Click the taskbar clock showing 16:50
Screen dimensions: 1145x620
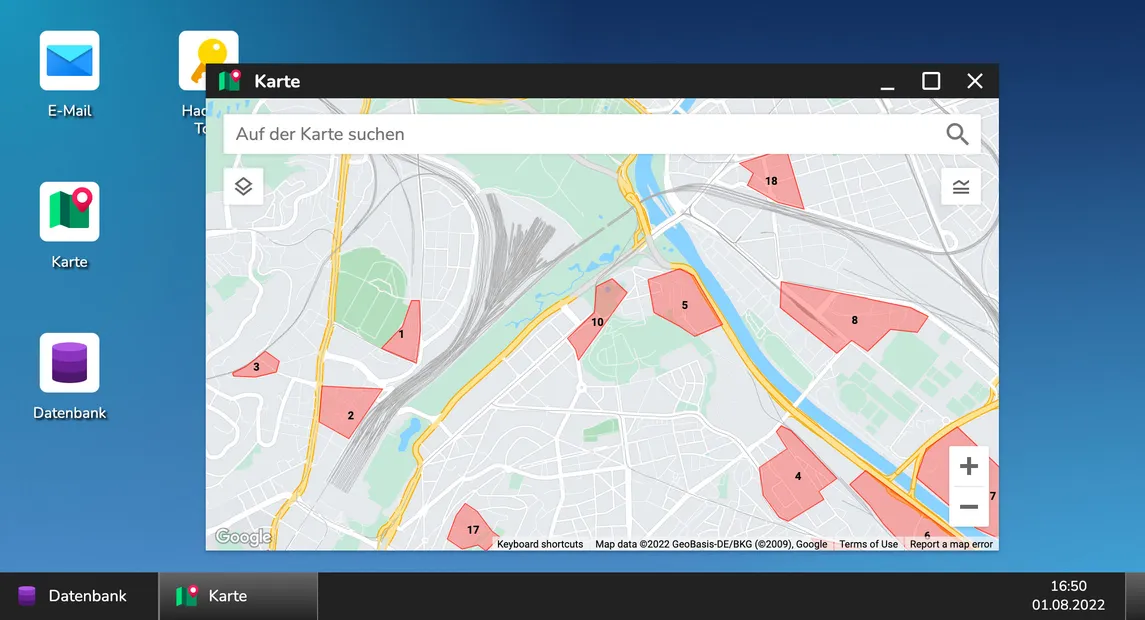[x=1068, y=586]
